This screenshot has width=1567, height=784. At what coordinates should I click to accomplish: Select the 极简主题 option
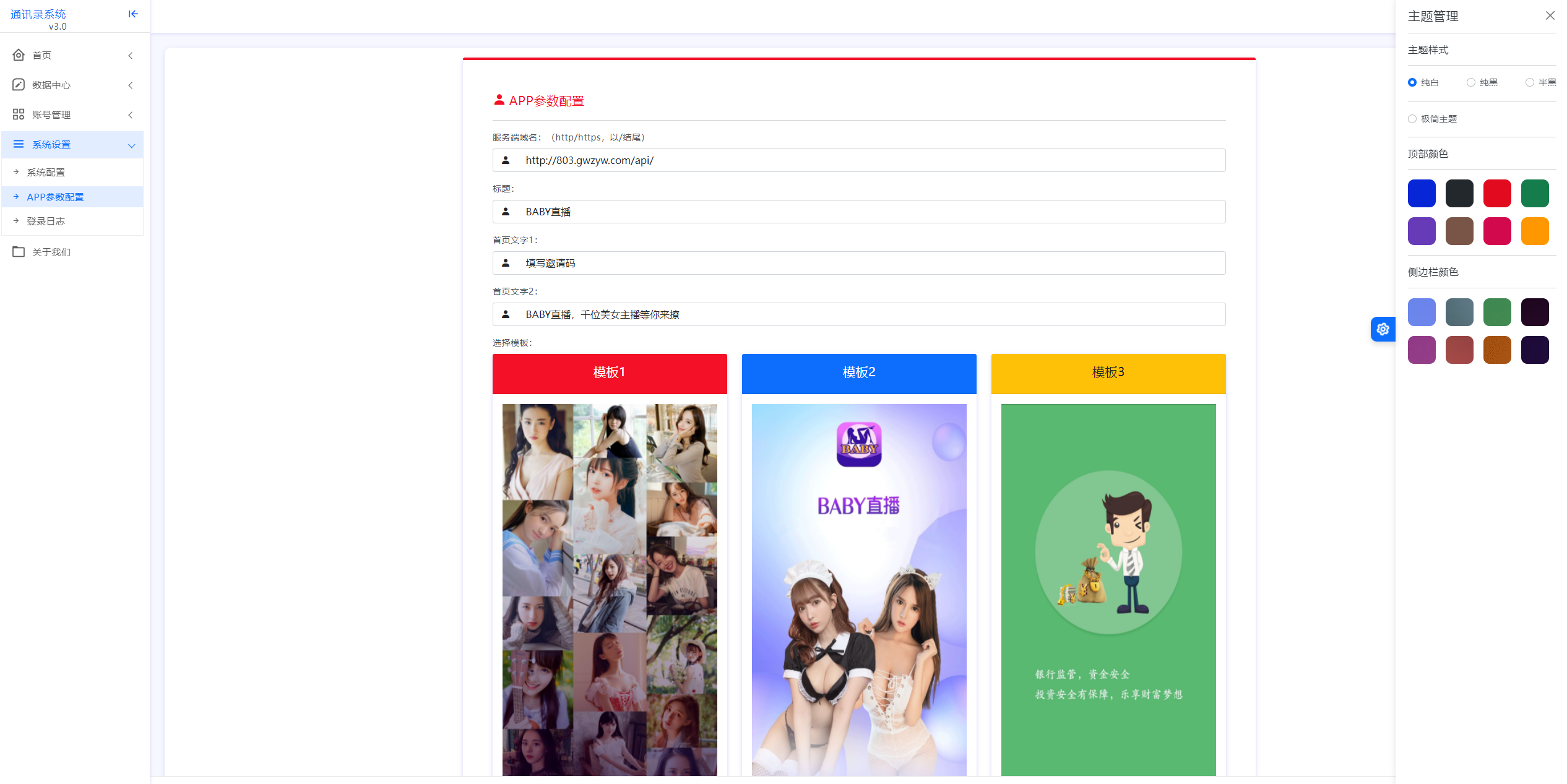pyautogui.click(x=1412, y=119)
